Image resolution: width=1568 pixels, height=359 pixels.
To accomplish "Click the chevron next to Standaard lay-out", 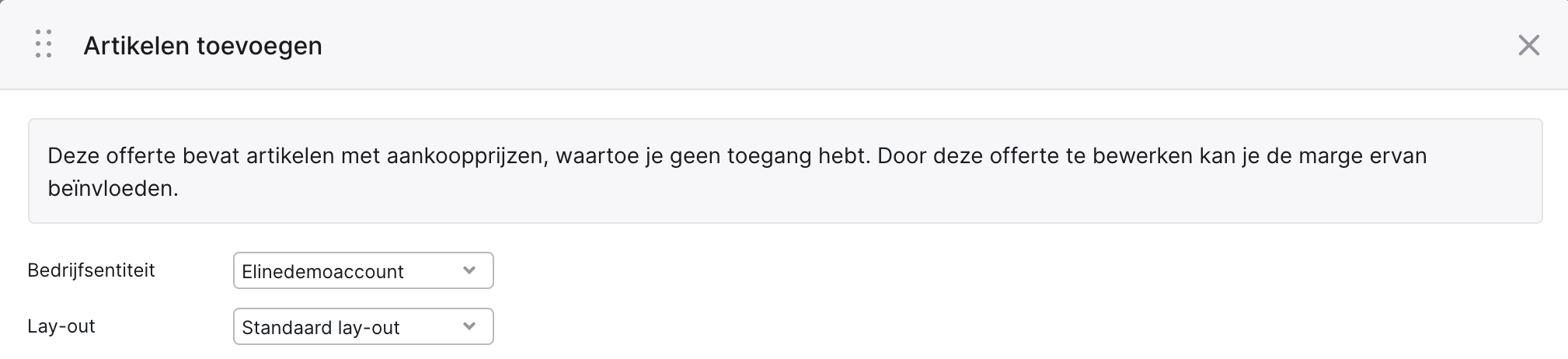I will click(x=469, y=326).
